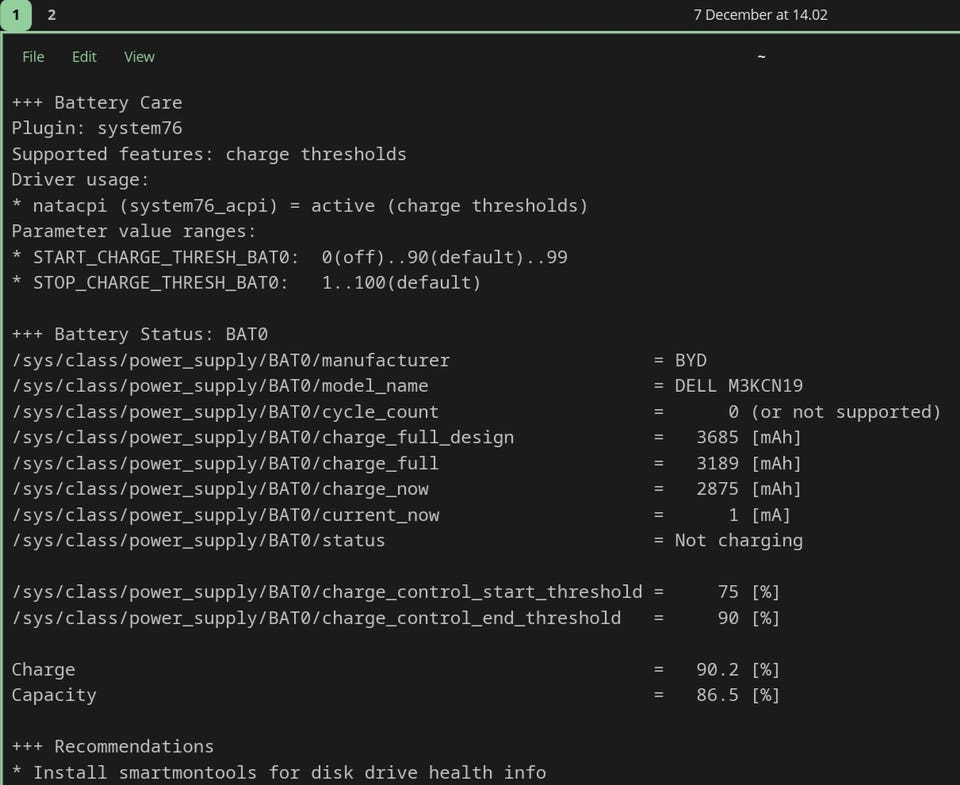Click the STOP_CHARGE_THRESH_BAT0 parameter line

(247, 283)
